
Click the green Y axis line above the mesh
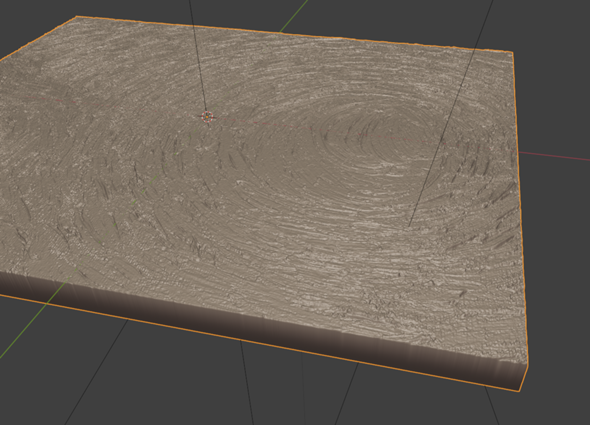(294, 16)
